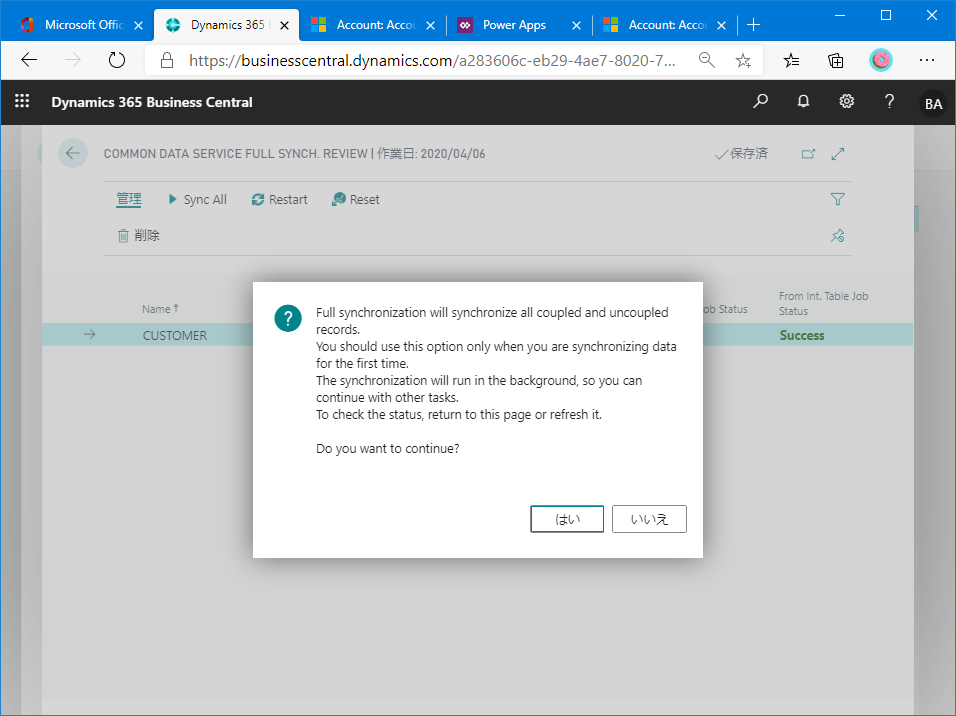Click the CUSTOMER row selector arrow
Image resolution: width=956 pixels, height=716 pixels.
point(90,334)
